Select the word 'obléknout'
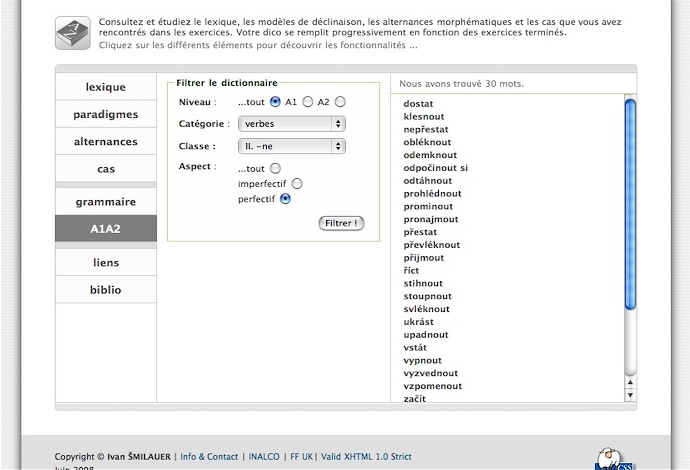Viewport: 690px width, 470px height. click(427, 142)
